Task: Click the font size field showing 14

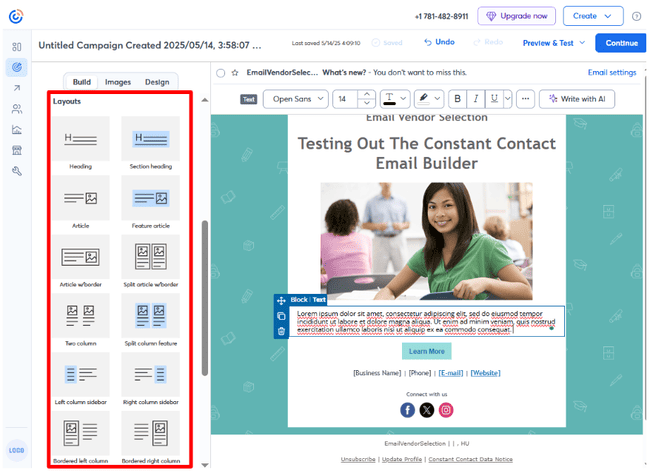Action: [346, 99]
